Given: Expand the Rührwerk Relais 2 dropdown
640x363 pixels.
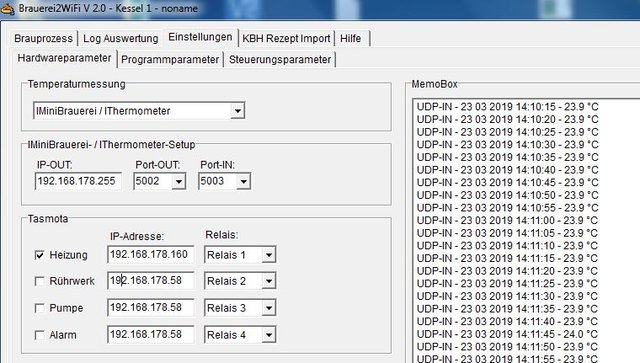Looking at the screenshot, I should click(x=269, y=281).
